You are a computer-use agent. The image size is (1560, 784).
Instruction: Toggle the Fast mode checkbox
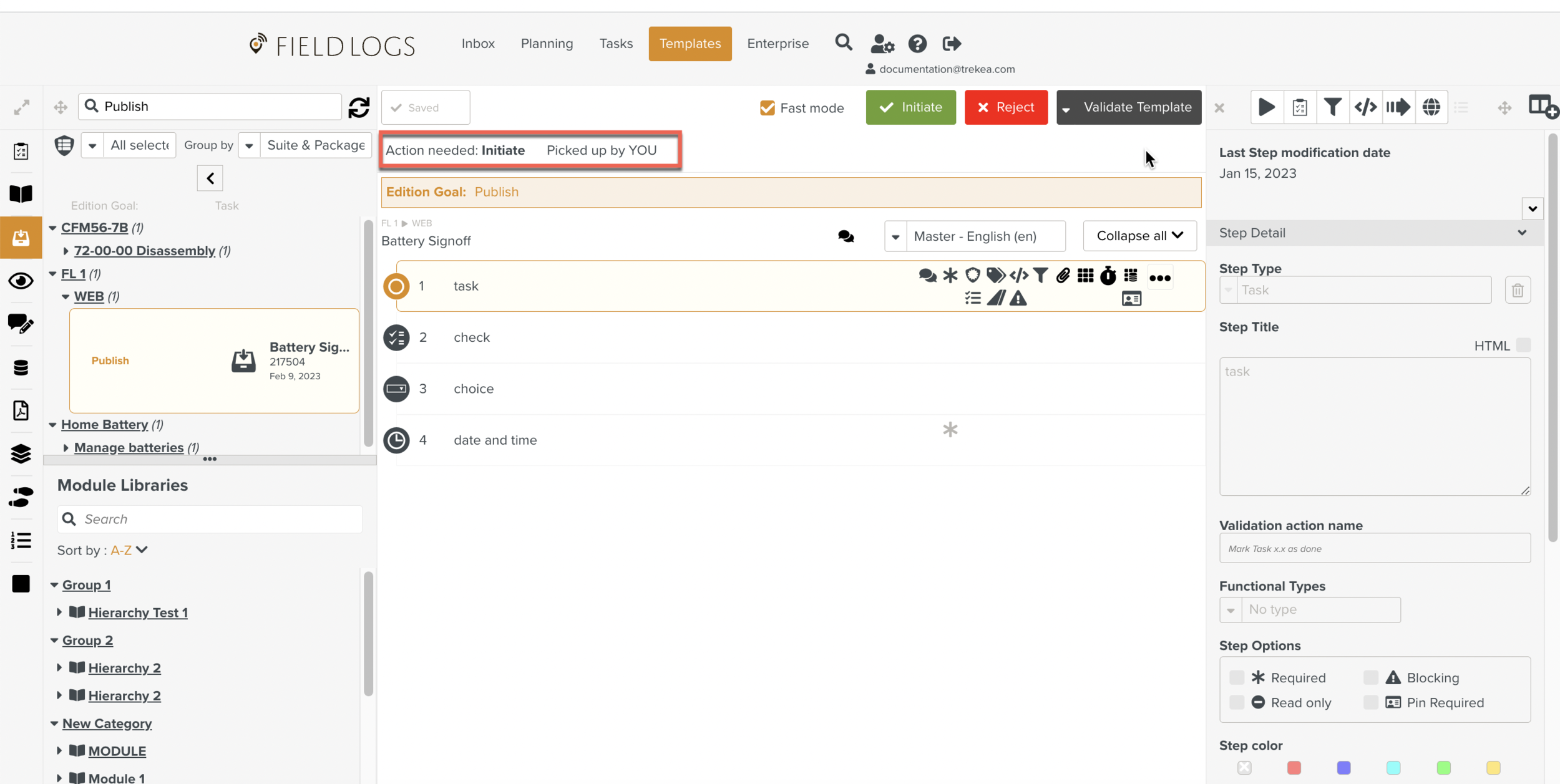(x=767, y=108)
